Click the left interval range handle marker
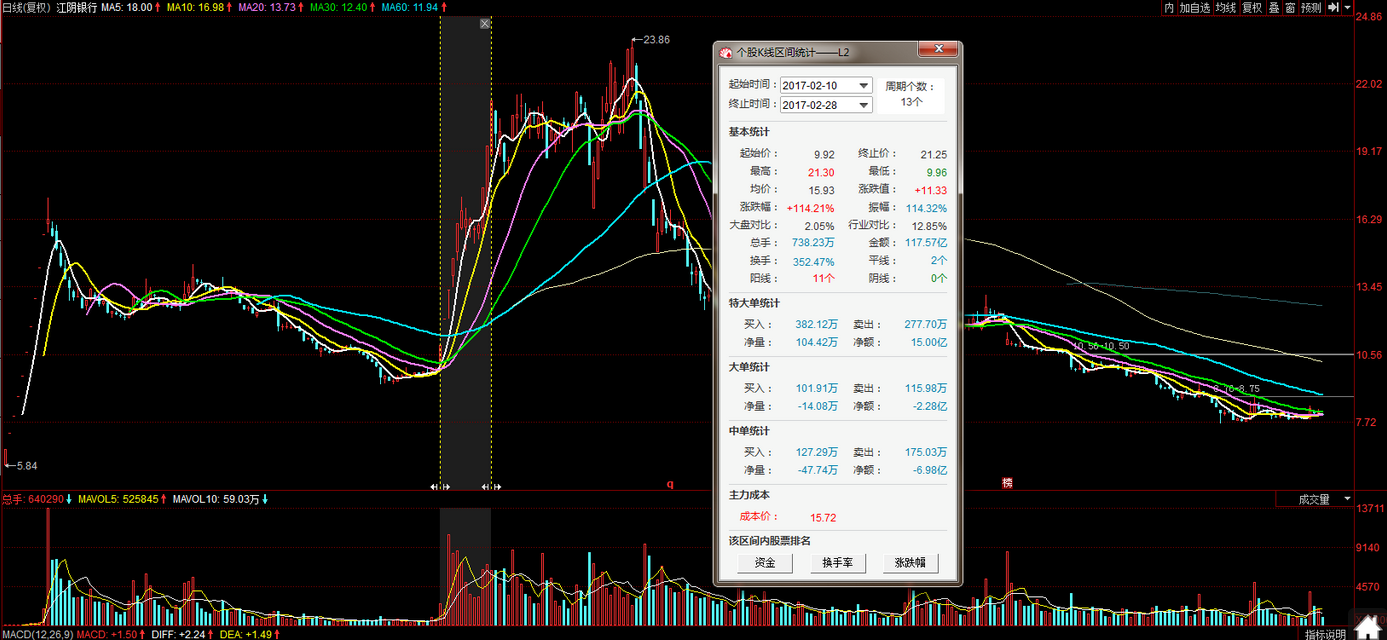The width and height of the screenshot is (1387, 640). point(440,487)
